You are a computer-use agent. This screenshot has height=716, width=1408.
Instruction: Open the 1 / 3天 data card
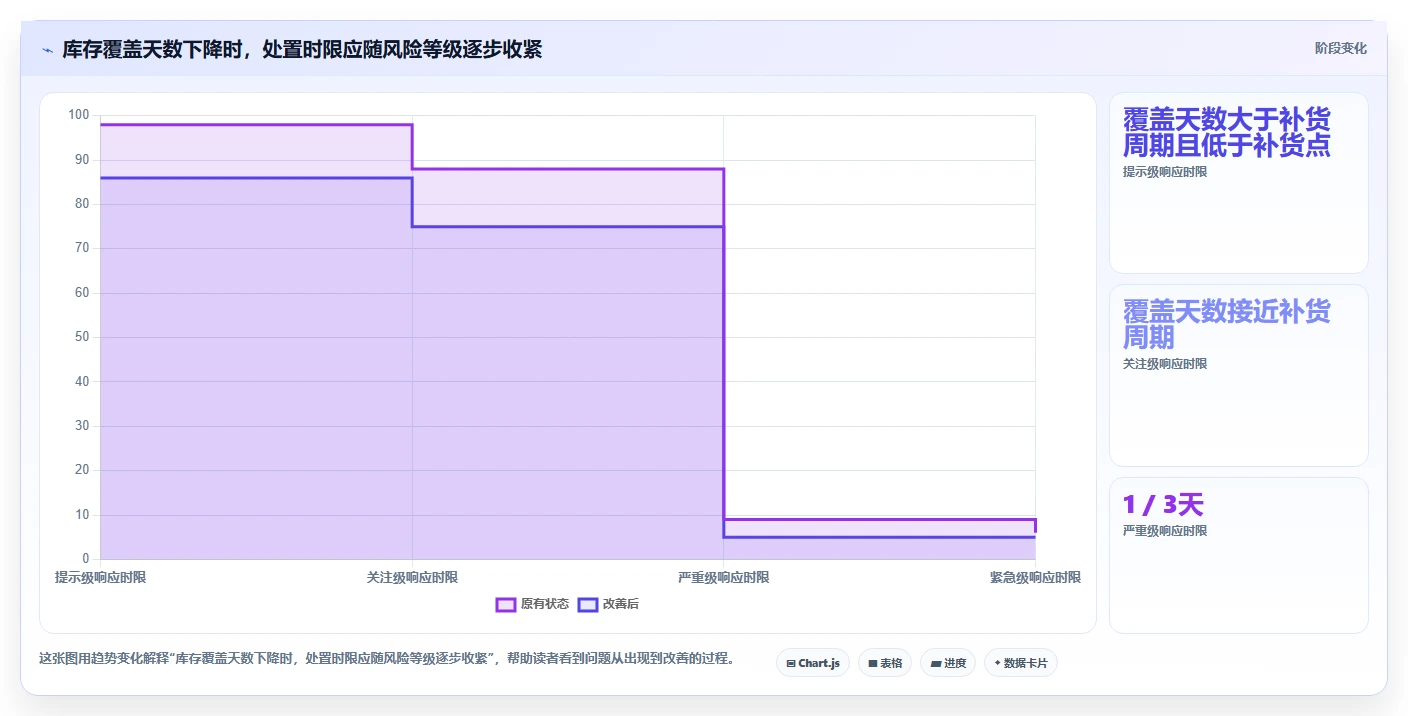click(1239, 555)
